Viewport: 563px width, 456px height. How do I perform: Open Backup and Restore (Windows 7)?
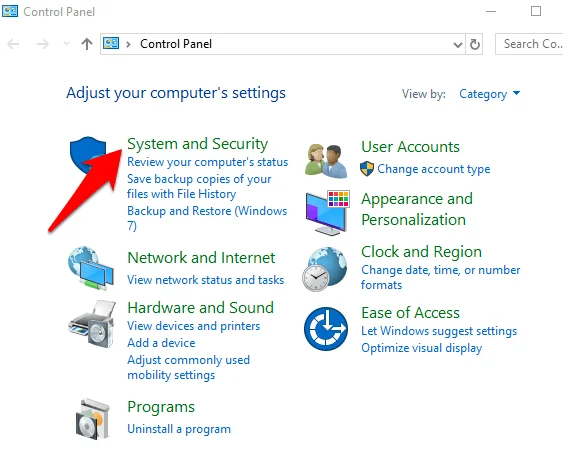point(207,218)
